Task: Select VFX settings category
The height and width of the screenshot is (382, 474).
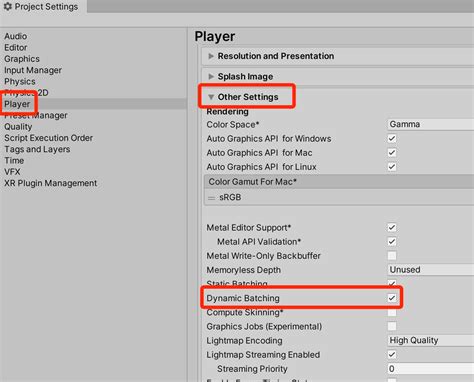Action: (x=12, y=172)
